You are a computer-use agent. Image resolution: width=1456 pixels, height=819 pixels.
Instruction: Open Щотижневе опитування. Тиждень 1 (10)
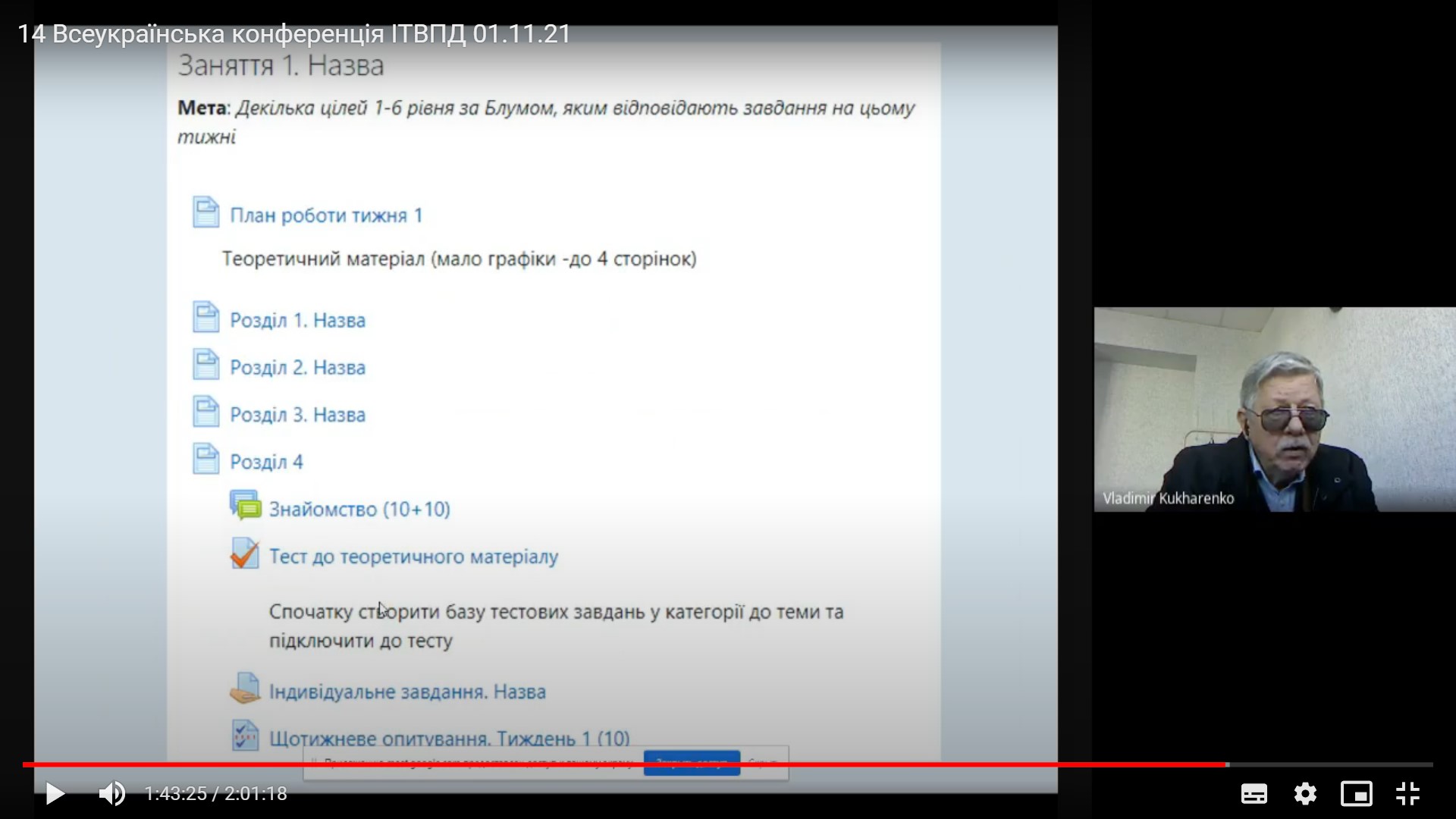[x=449, y=738]
